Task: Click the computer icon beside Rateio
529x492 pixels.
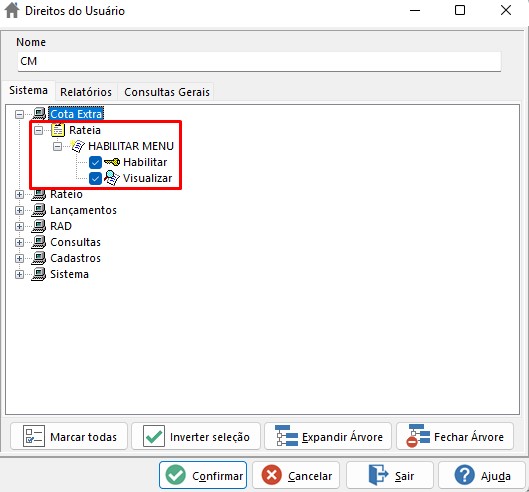Action: tap(39, 194)
